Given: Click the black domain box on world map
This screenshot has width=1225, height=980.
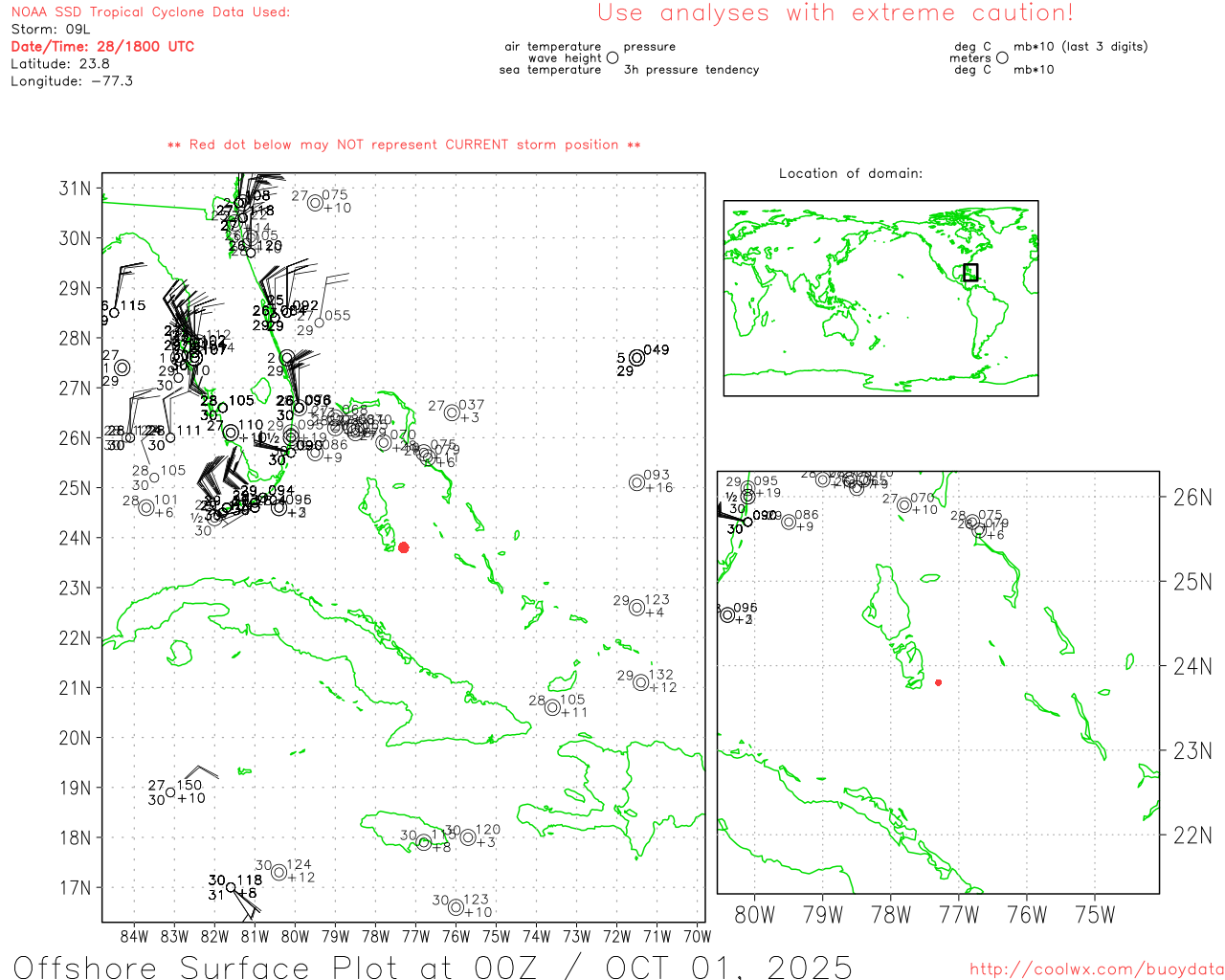Looking at the screenshot, I should [970, 272].
